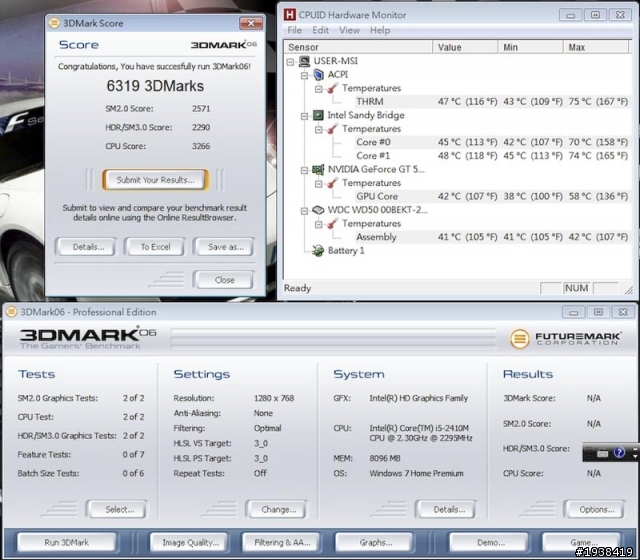The height and width of the screenshot is (560, 640).
Task: Click the 3DMark Score window title icon
Action: pos(54,23)
